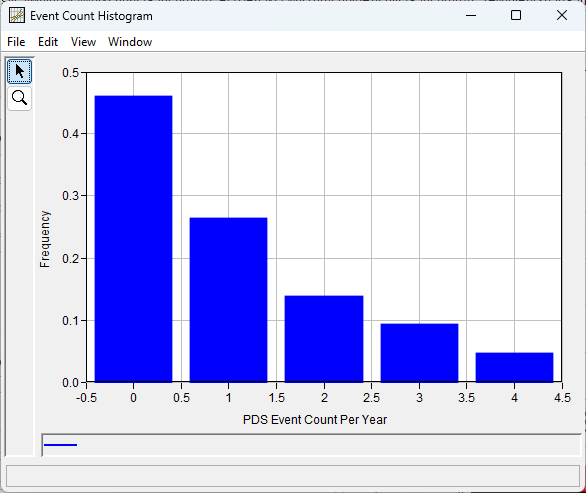Click the empty status bar field

[x=293, y=476]
